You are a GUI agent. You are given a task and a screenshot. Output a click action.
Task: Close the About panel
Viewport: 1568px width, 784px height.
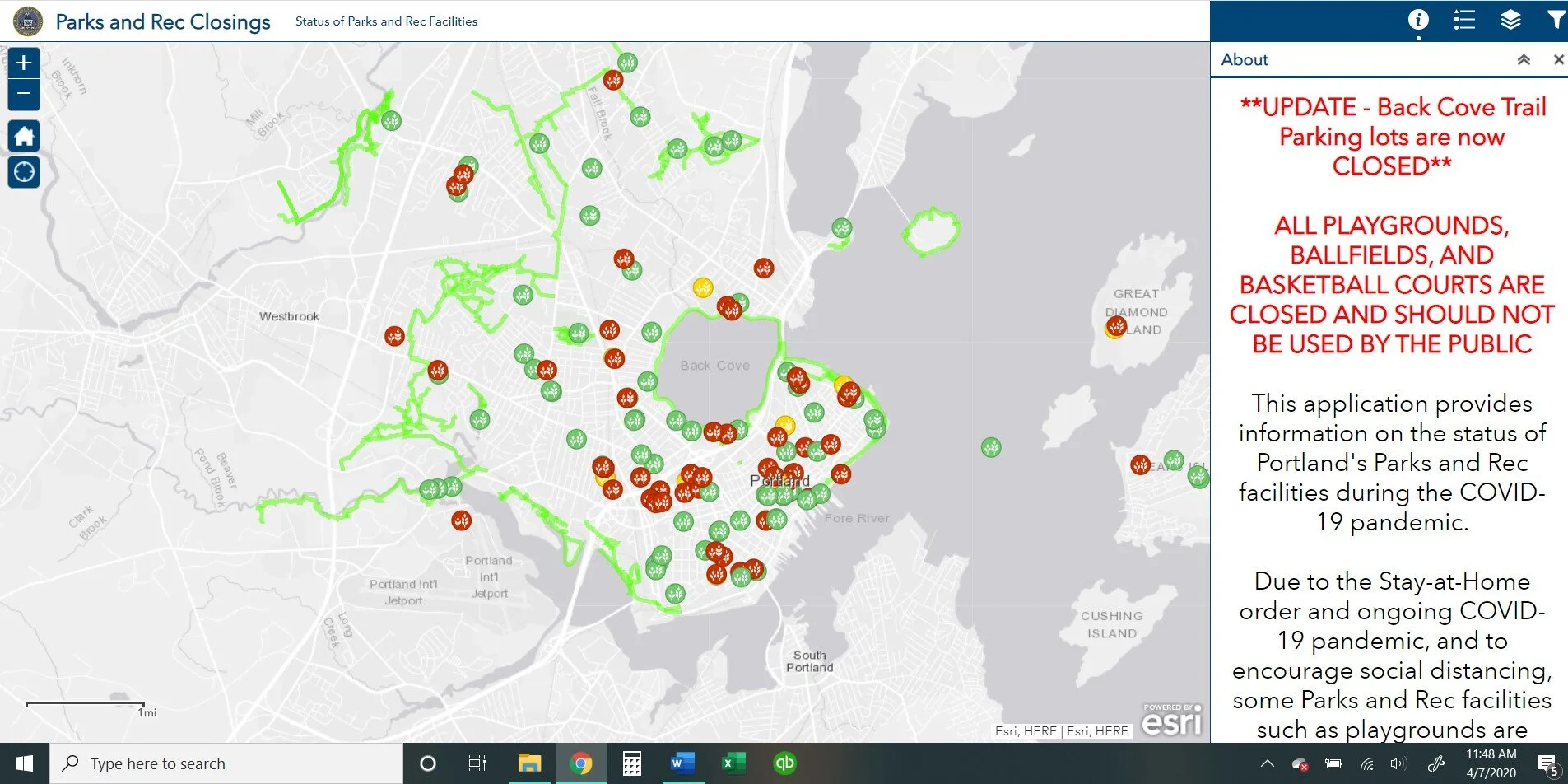coord(1558,59)
